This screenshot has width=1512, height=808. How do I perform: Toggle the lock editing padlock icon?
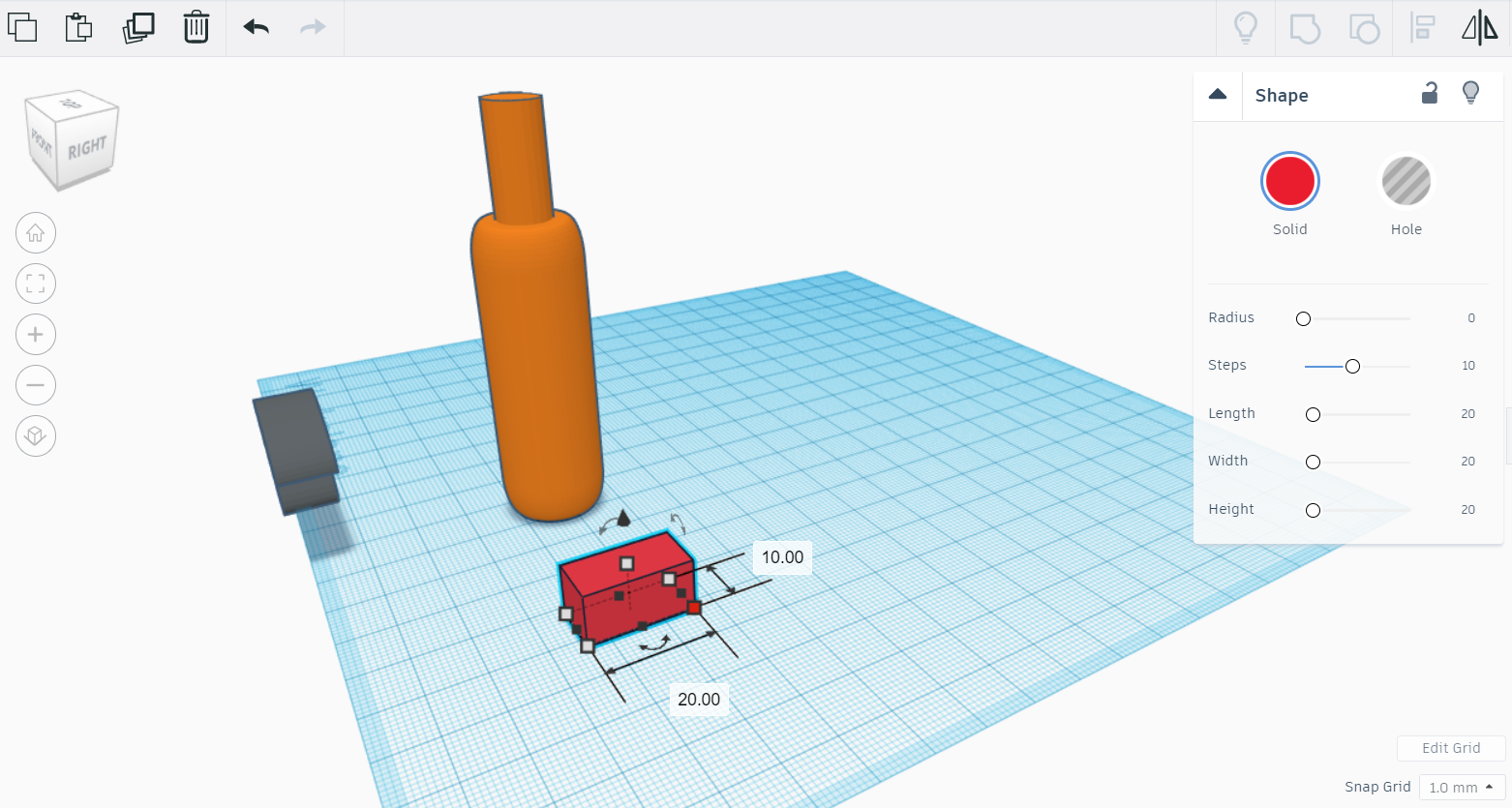pos(1430,93)
